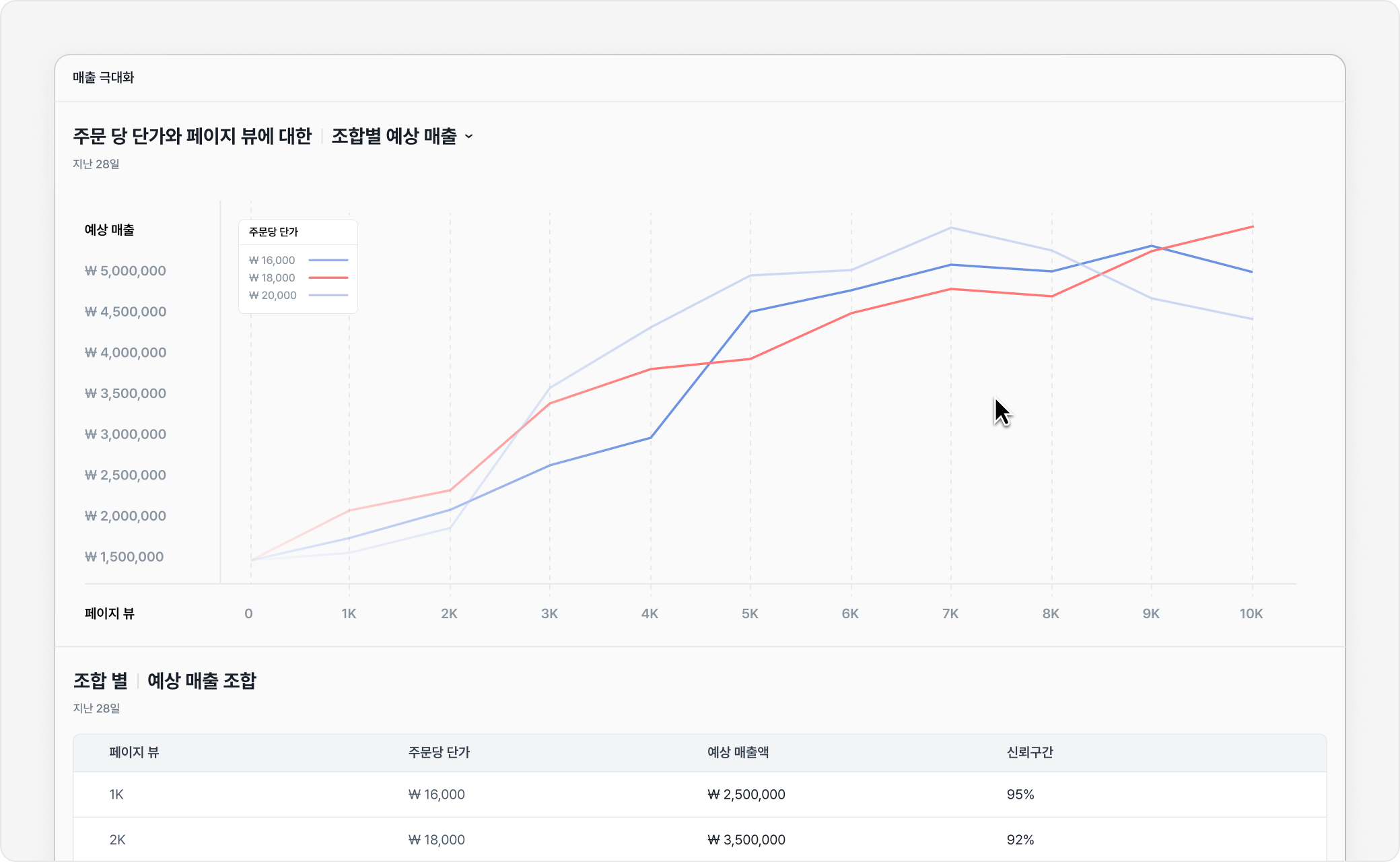Select the 2K cell in the table
The width and height of the screenshot is (1400, 862).
pos(117,840)
